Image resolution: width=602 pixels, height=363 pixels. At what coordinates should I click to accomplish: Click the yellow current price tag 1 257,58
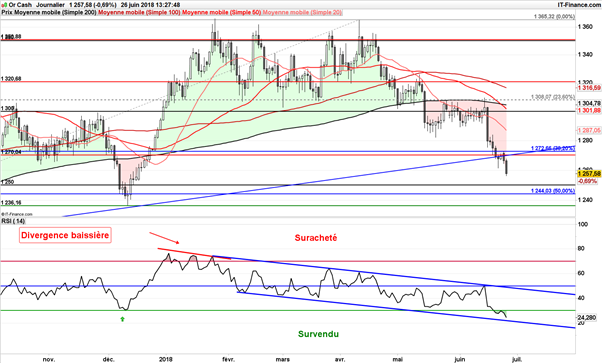coord(589,174)
